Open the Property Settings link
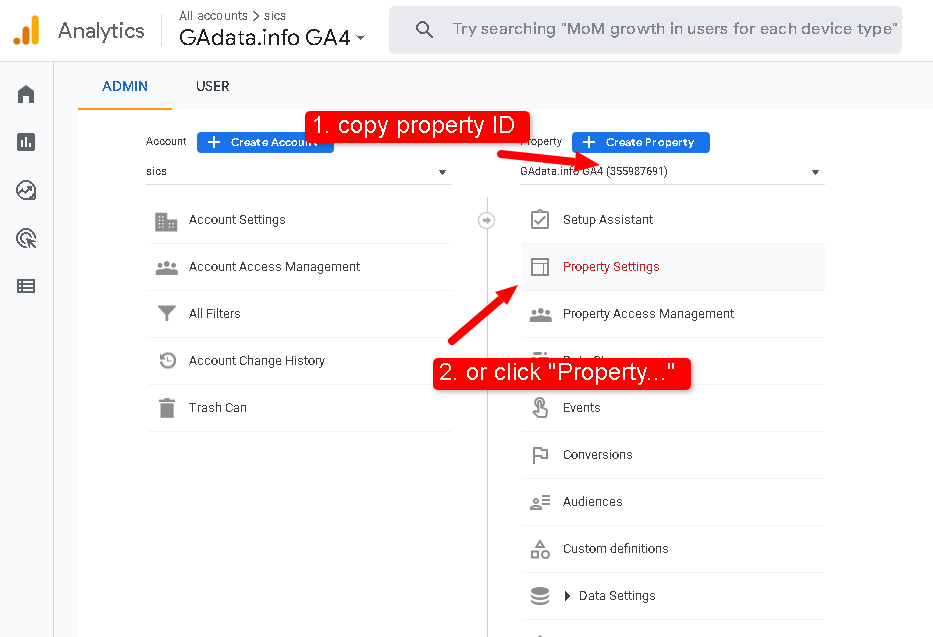This screenshot has width=933, height=637. pos(611,267)
